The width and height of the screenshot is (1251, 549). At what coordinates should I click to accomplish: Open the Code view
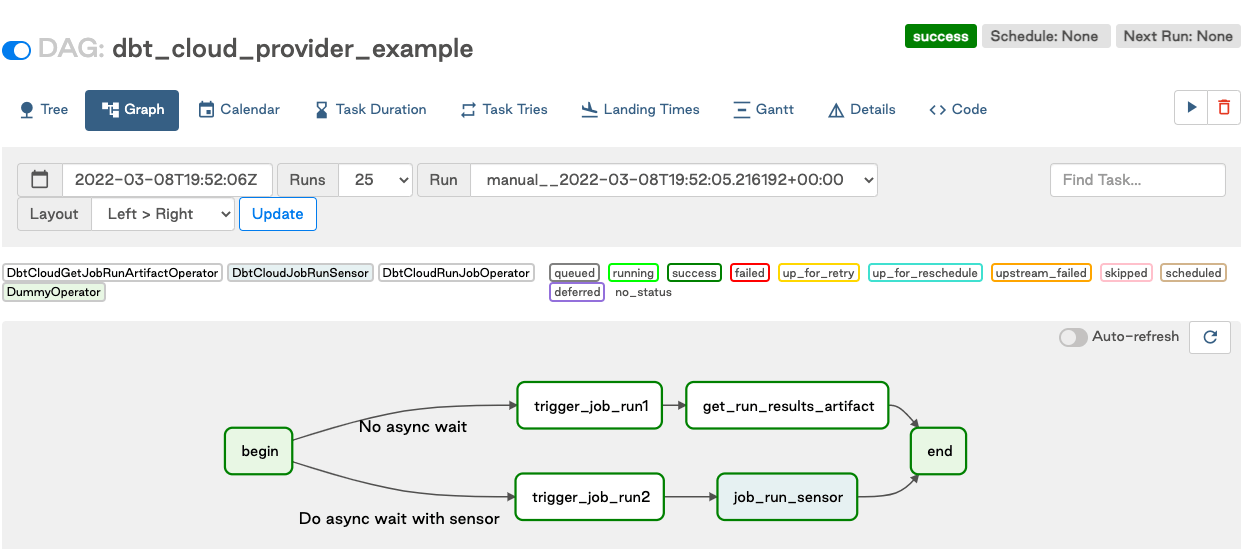pyautogui.click(x=958, y=110)
